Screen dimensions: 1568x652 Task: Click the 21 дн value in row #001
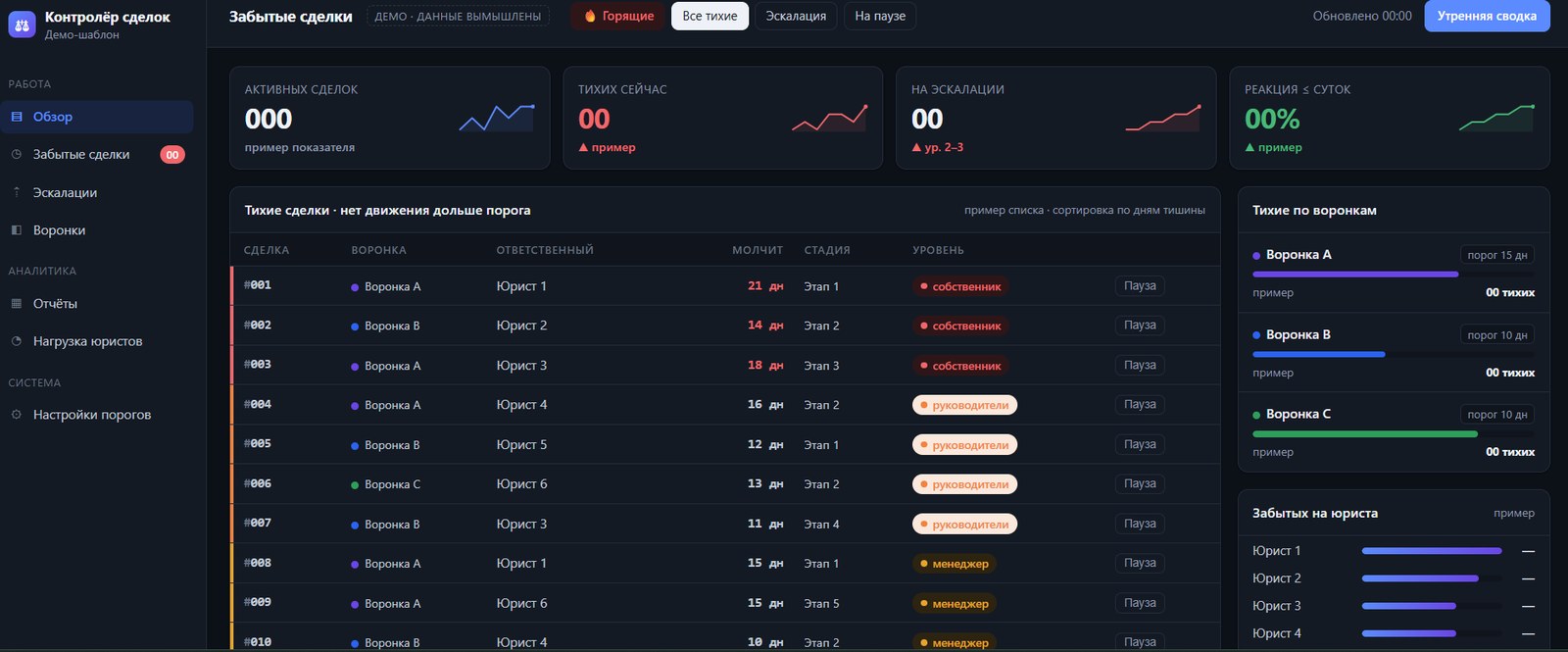[765, 286]
